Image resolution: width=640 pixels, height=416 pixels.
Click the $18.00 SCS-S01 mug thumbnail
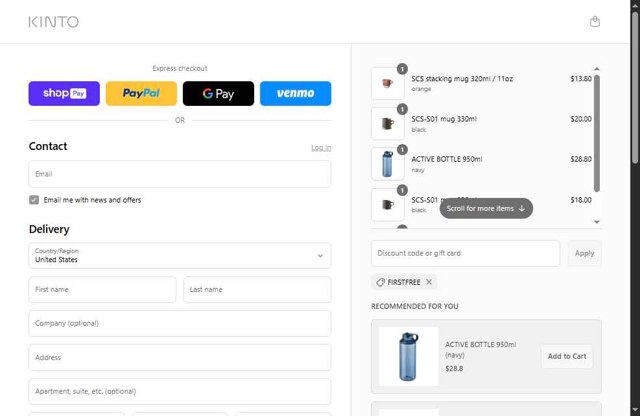[387, 205]
